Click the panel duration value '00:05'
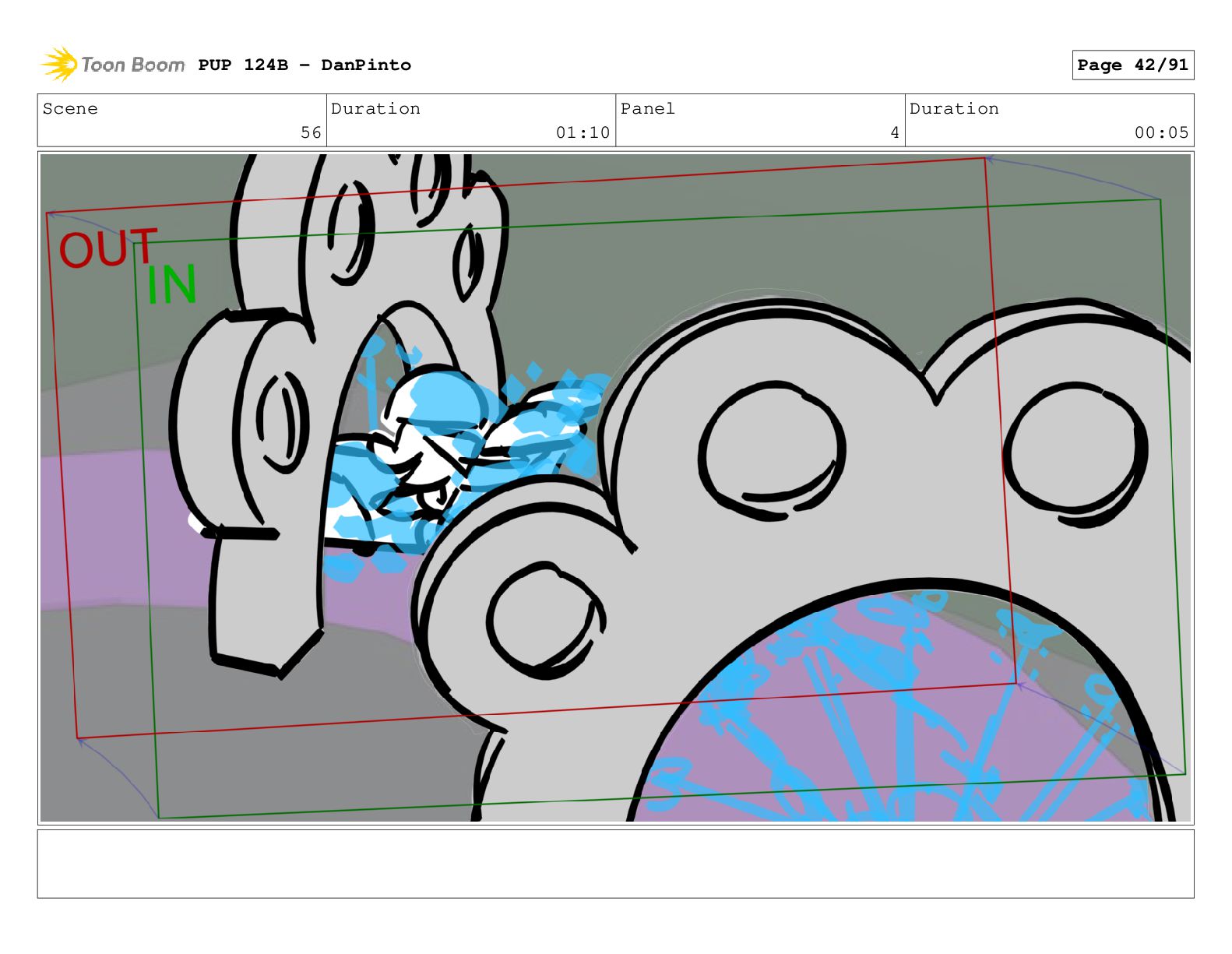1232x954 pixels. coord(1161,132)
